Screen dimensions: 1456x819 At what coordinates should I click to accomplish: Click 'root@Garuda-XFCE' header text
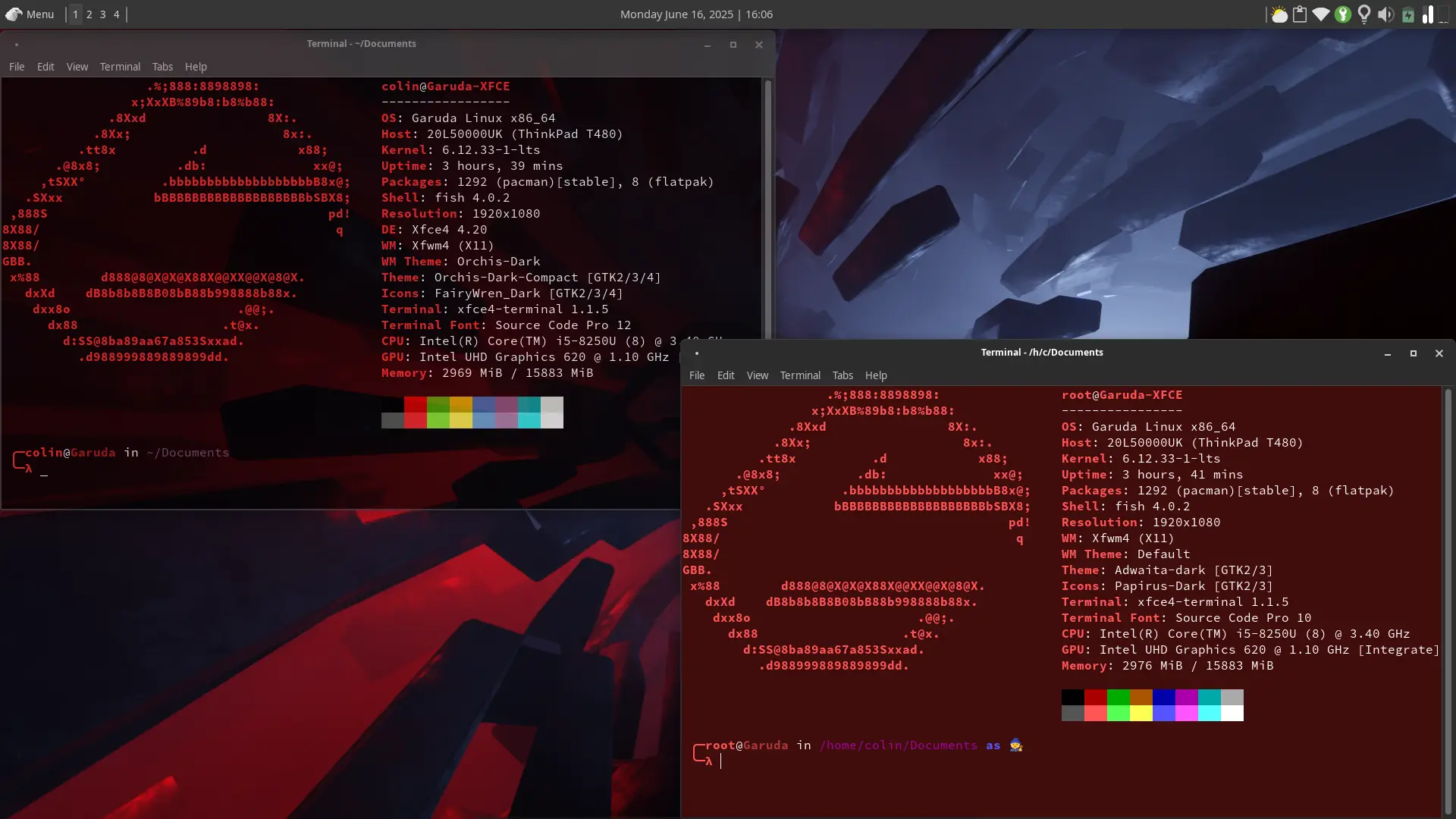[x=1122, y=395]
